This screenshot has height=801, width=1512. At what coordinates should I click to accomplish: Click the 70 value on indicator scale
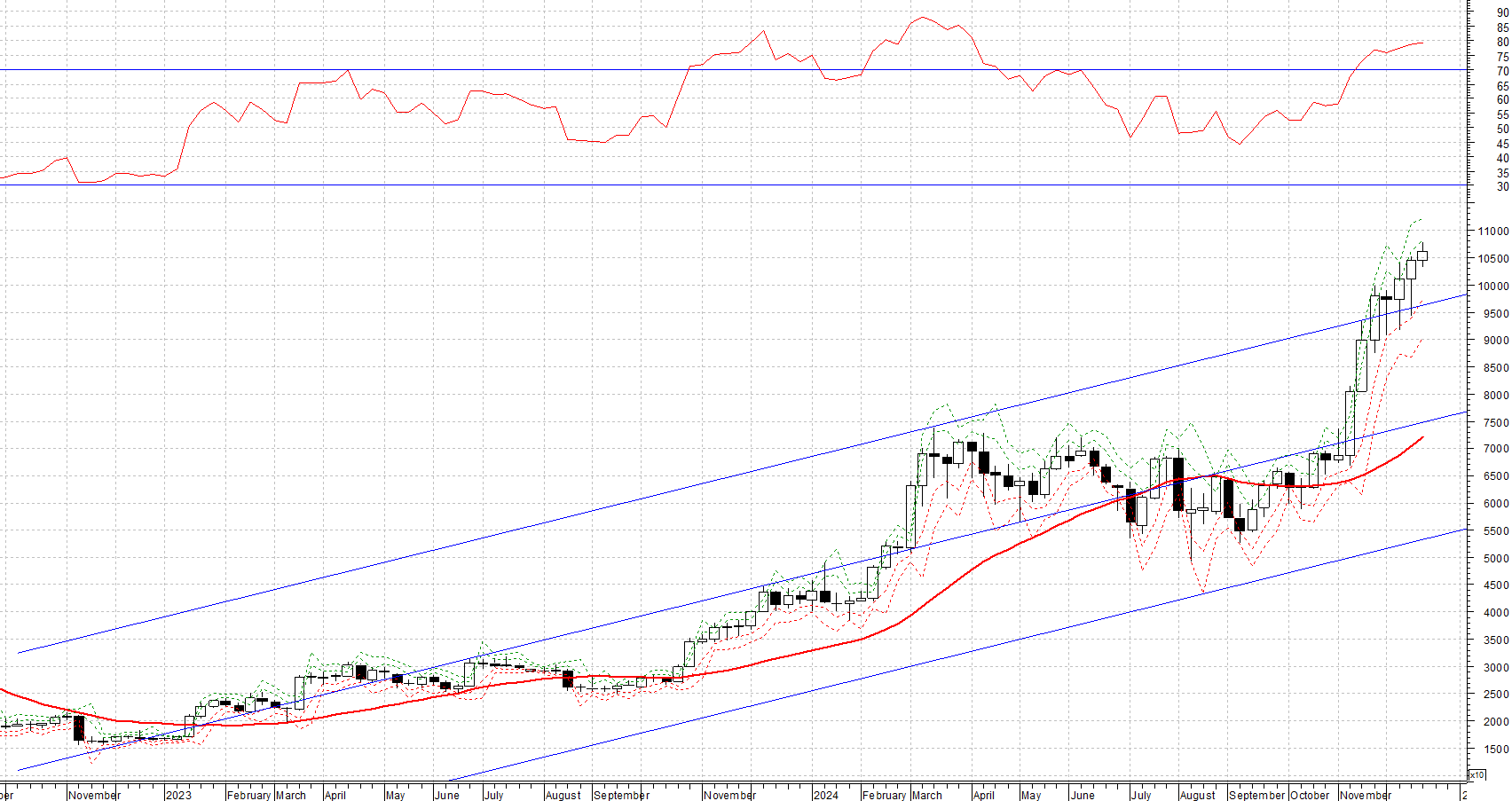tap(1502, 72)
